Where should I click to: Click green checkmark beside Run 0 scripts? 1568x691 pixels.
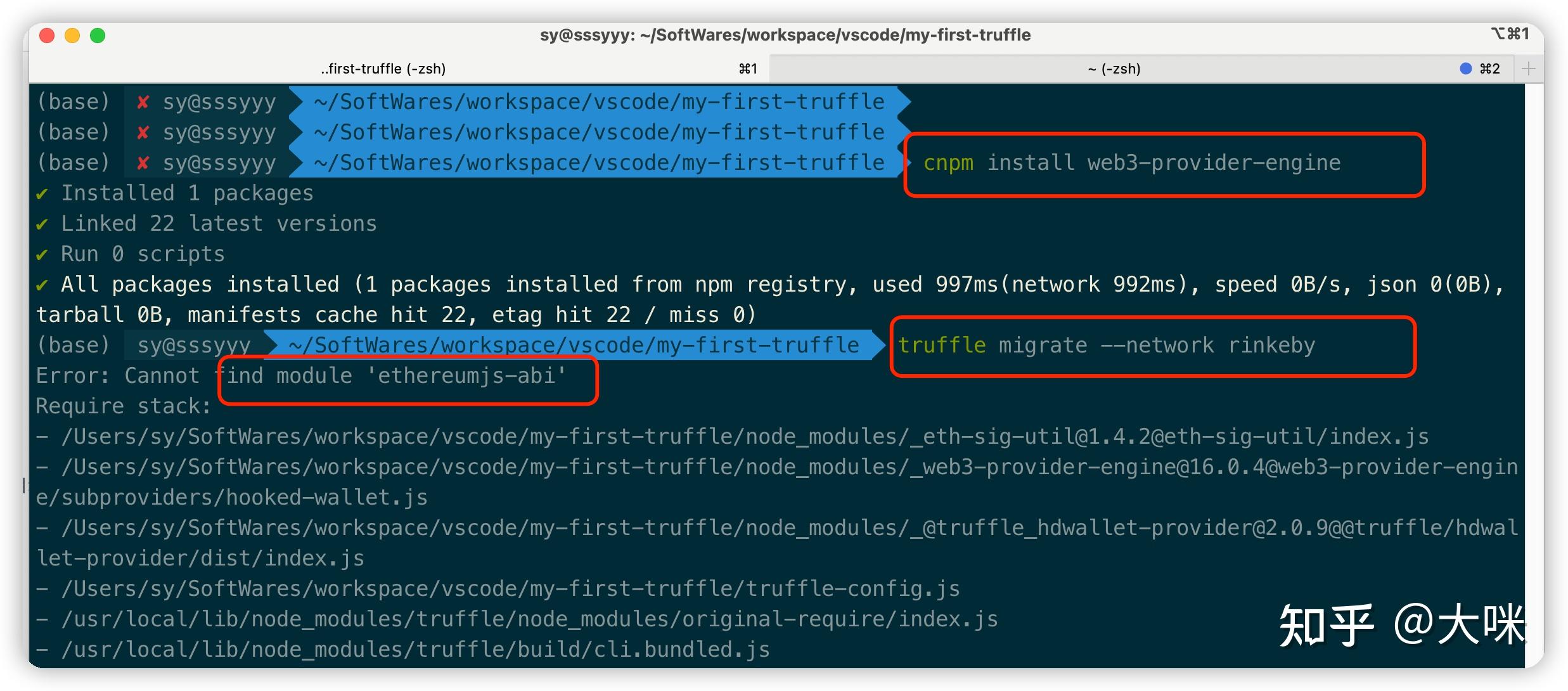(x=42, y=255)
